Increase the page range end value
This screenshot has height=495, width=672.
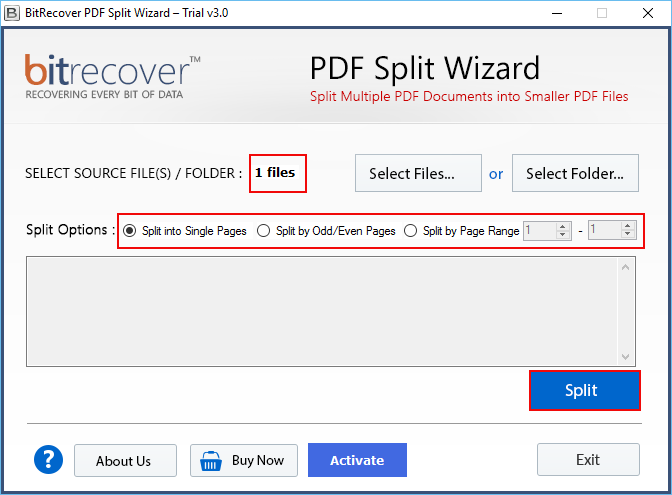coord(627,225)
